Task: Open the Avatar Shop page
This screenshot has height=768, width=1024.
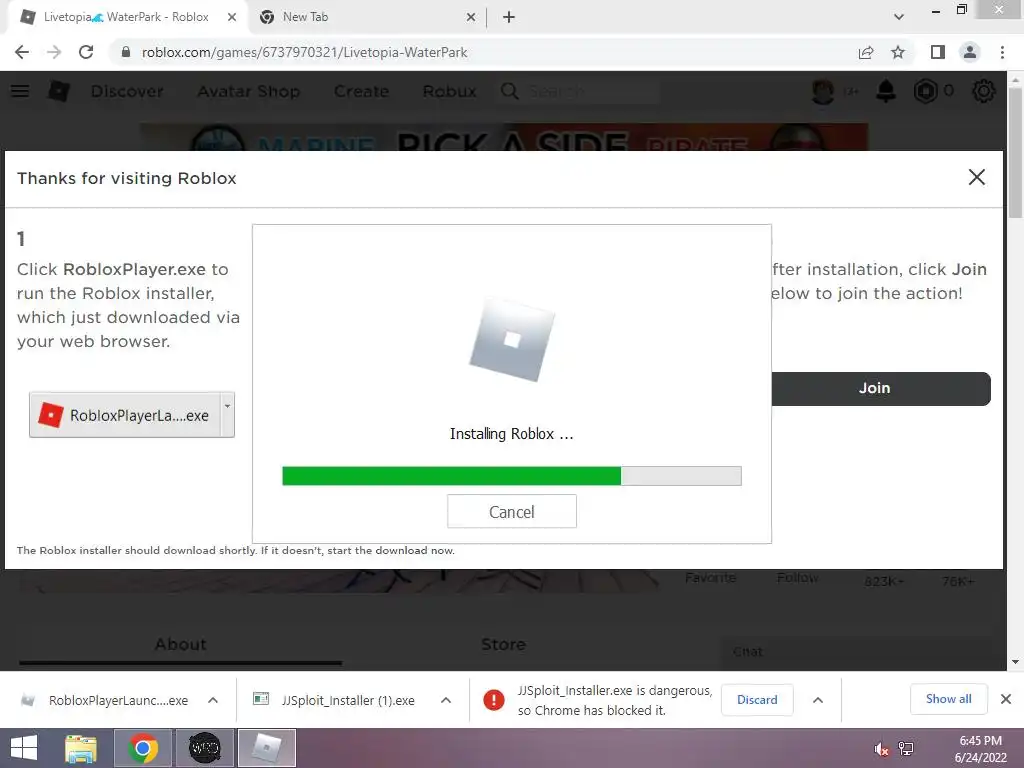Action: coord(249,91)
